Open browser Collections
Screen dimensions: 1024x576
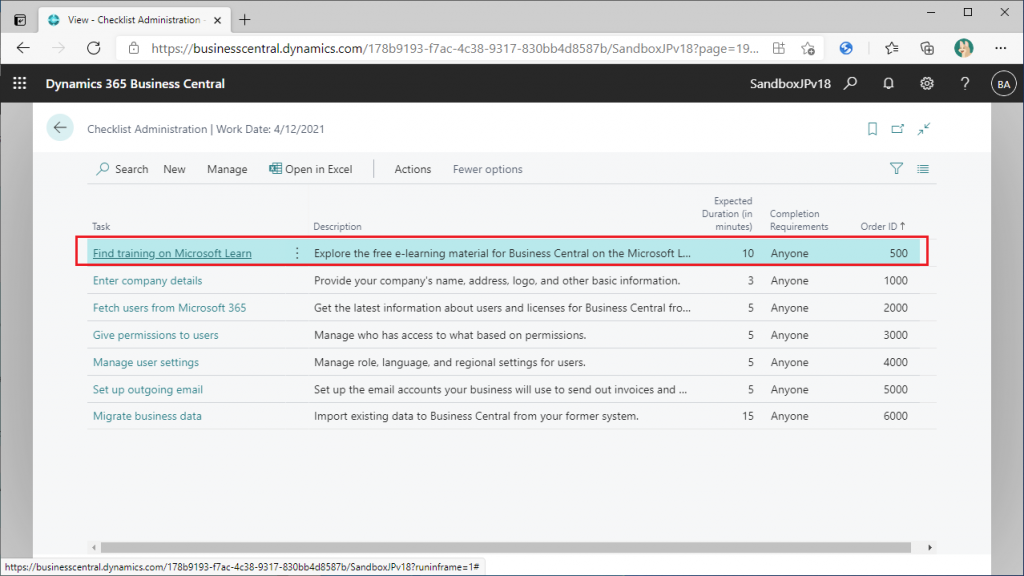[x=927, y=48]
